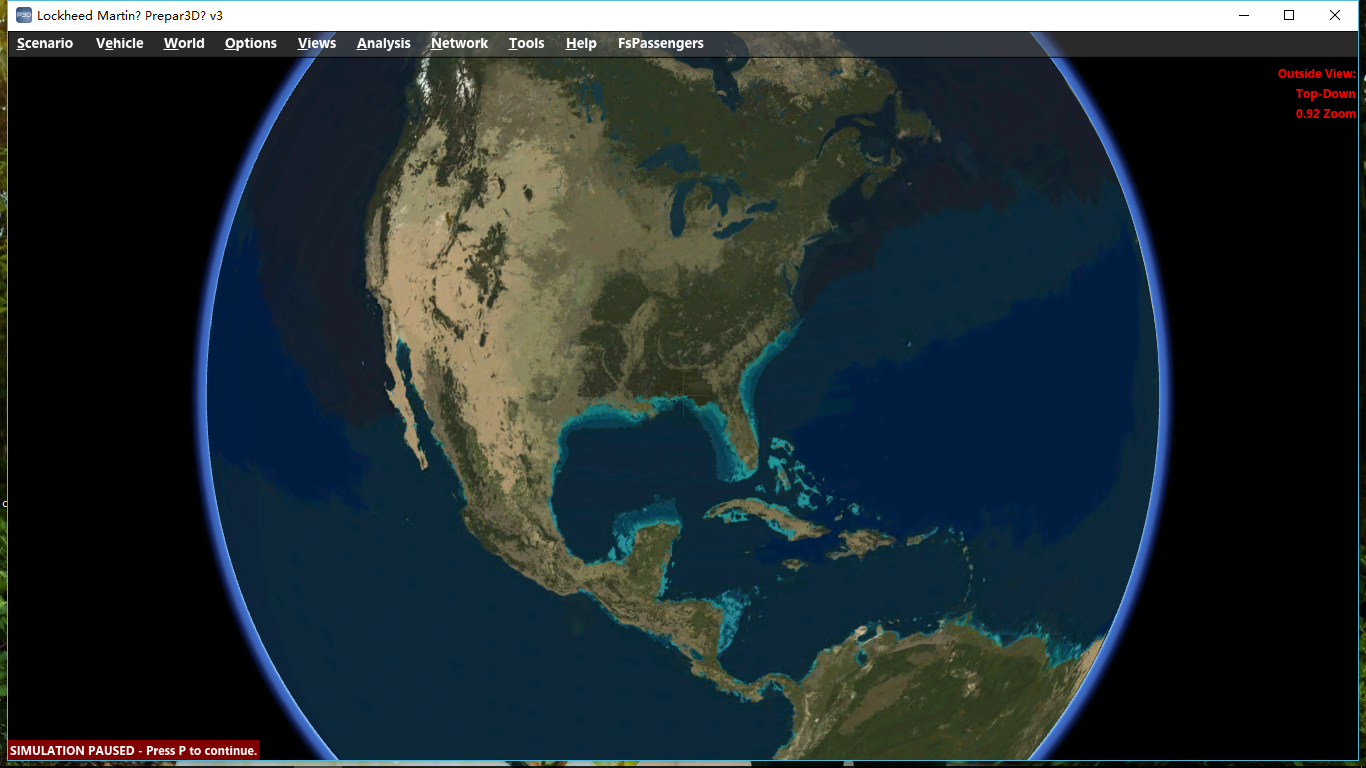
Task: Open the Vehicle menu
Action: tap(119, 43)
